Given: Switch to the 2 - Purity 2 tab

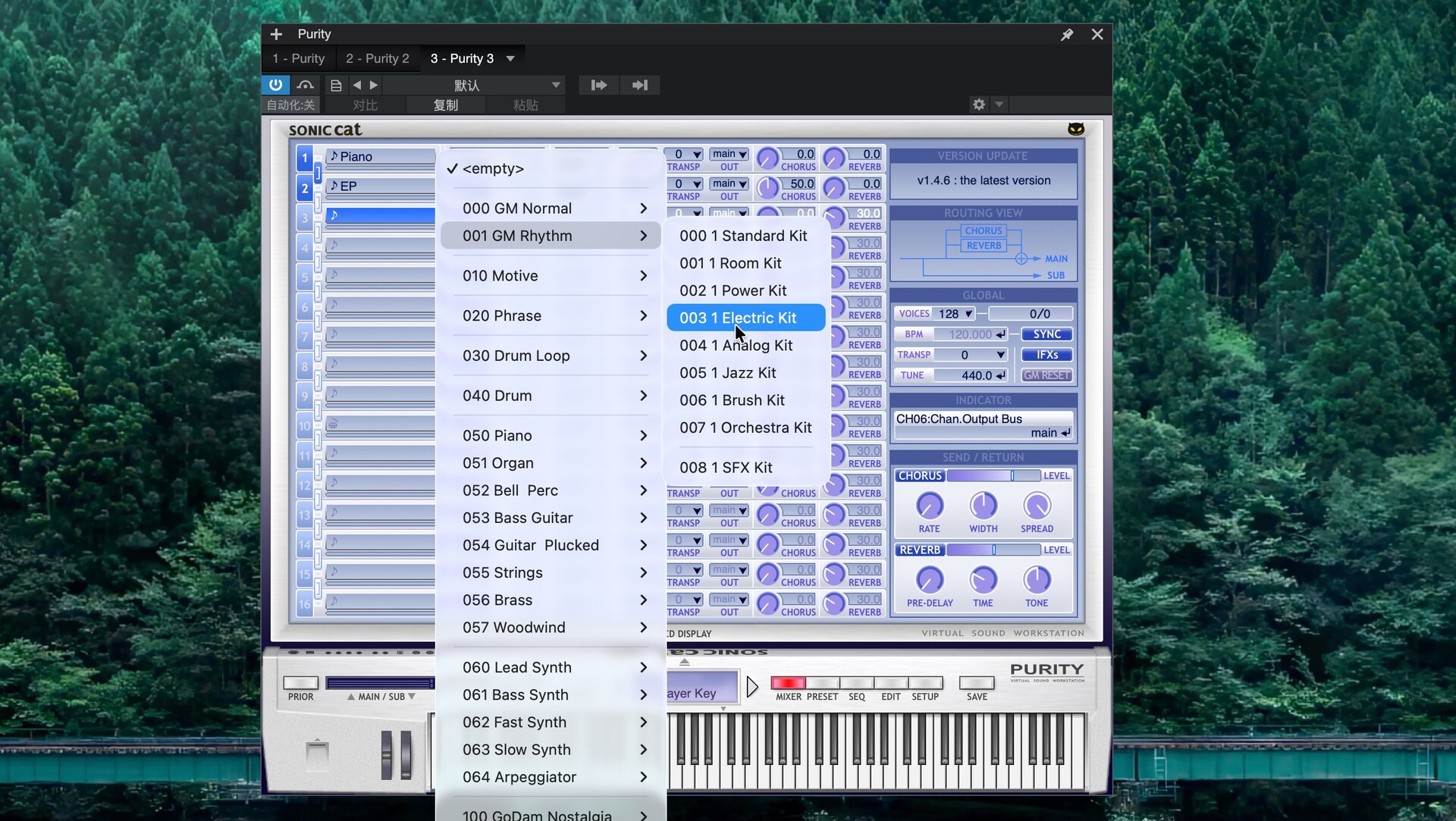Looking at the screenshot, I should tap(377, 58).
